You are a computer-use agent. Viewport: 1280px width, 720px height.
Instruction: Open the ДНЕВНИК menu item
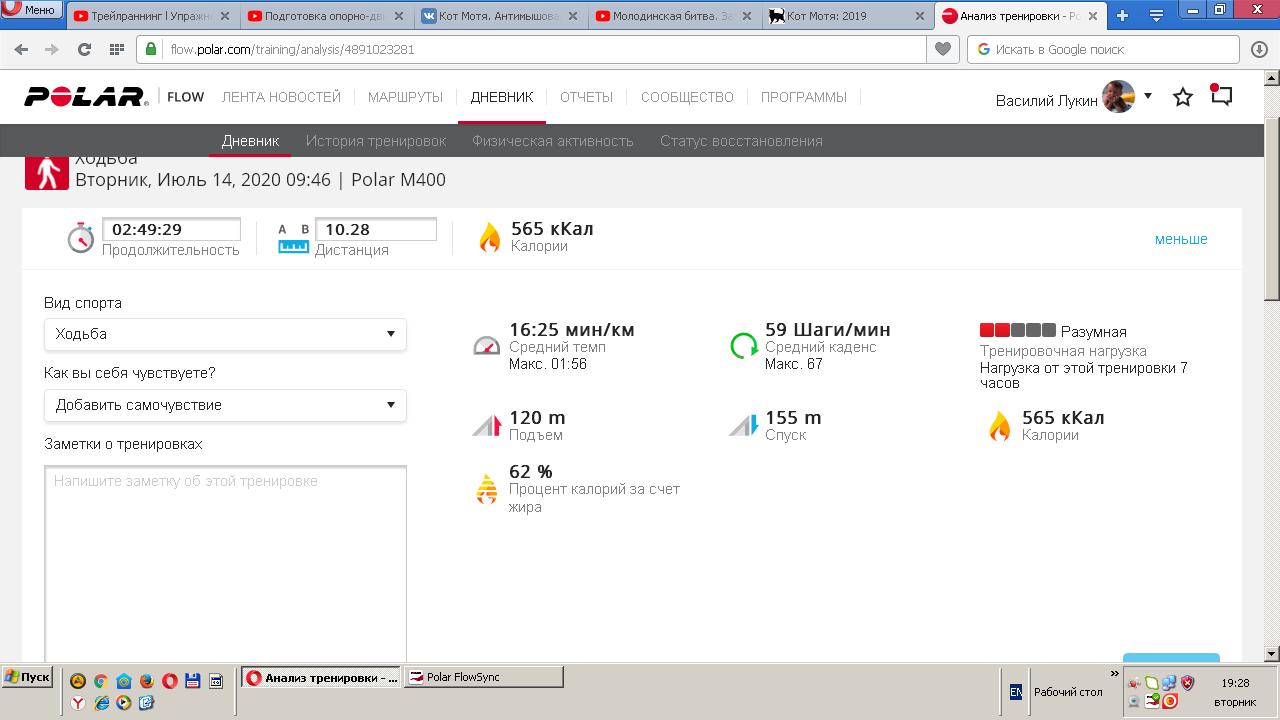502,97
